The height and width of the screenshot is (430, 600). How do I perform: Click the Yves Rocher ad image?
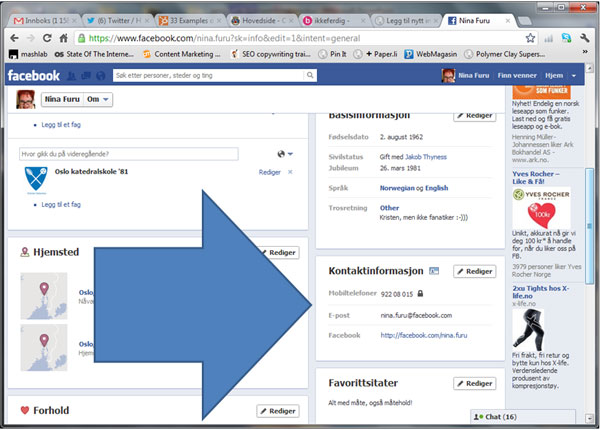coord(541,208)
